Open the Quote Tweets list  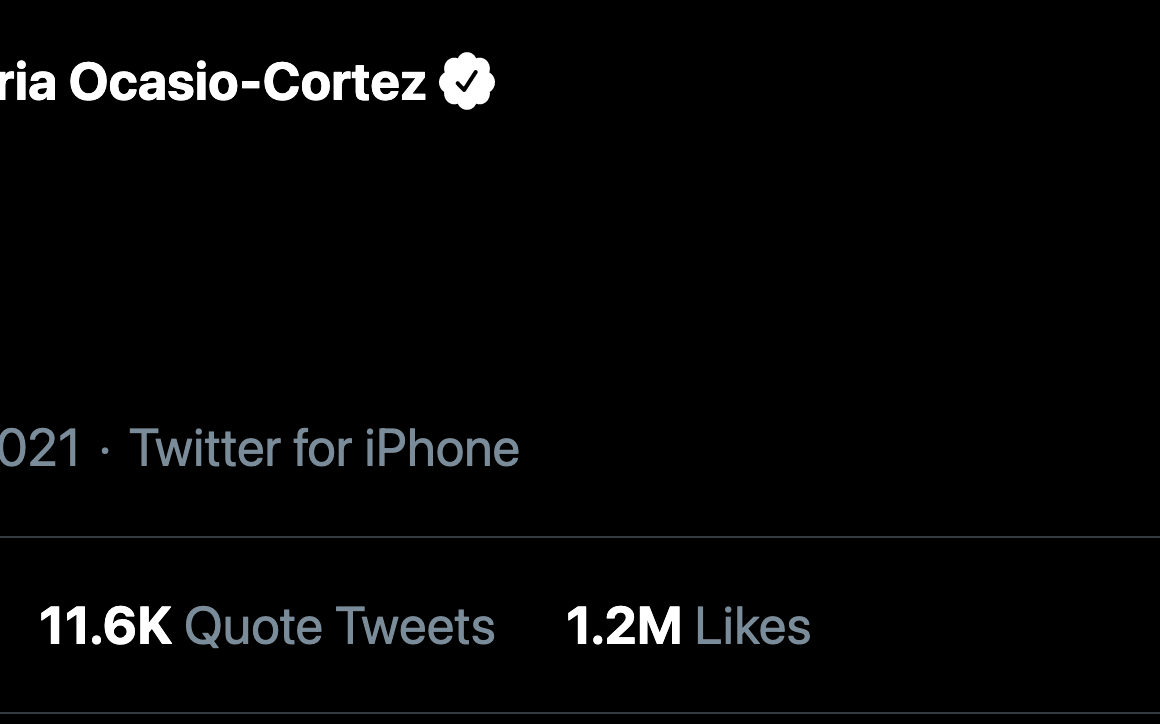266,627
